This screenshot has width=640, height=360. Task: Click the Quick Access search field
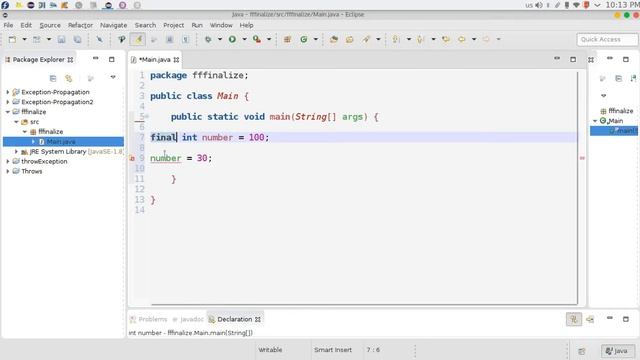point(607,39)
